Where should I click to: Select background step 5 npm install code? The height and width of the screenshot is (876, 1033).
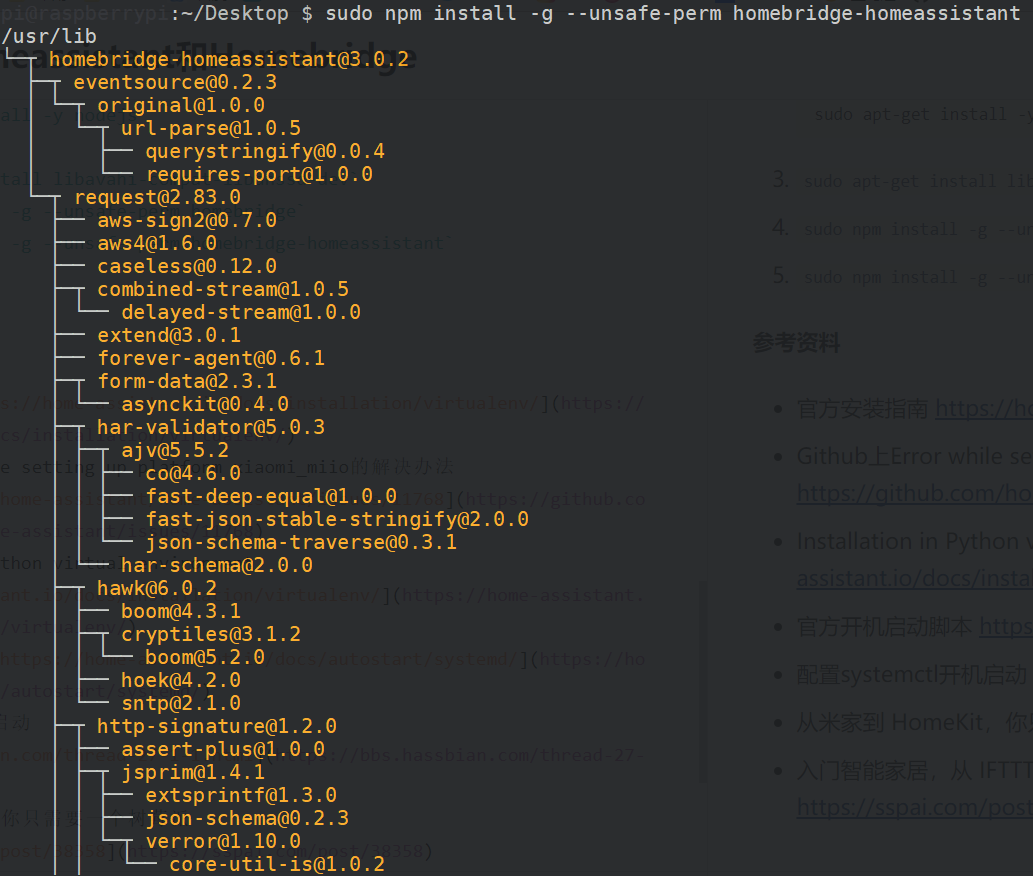918,277
